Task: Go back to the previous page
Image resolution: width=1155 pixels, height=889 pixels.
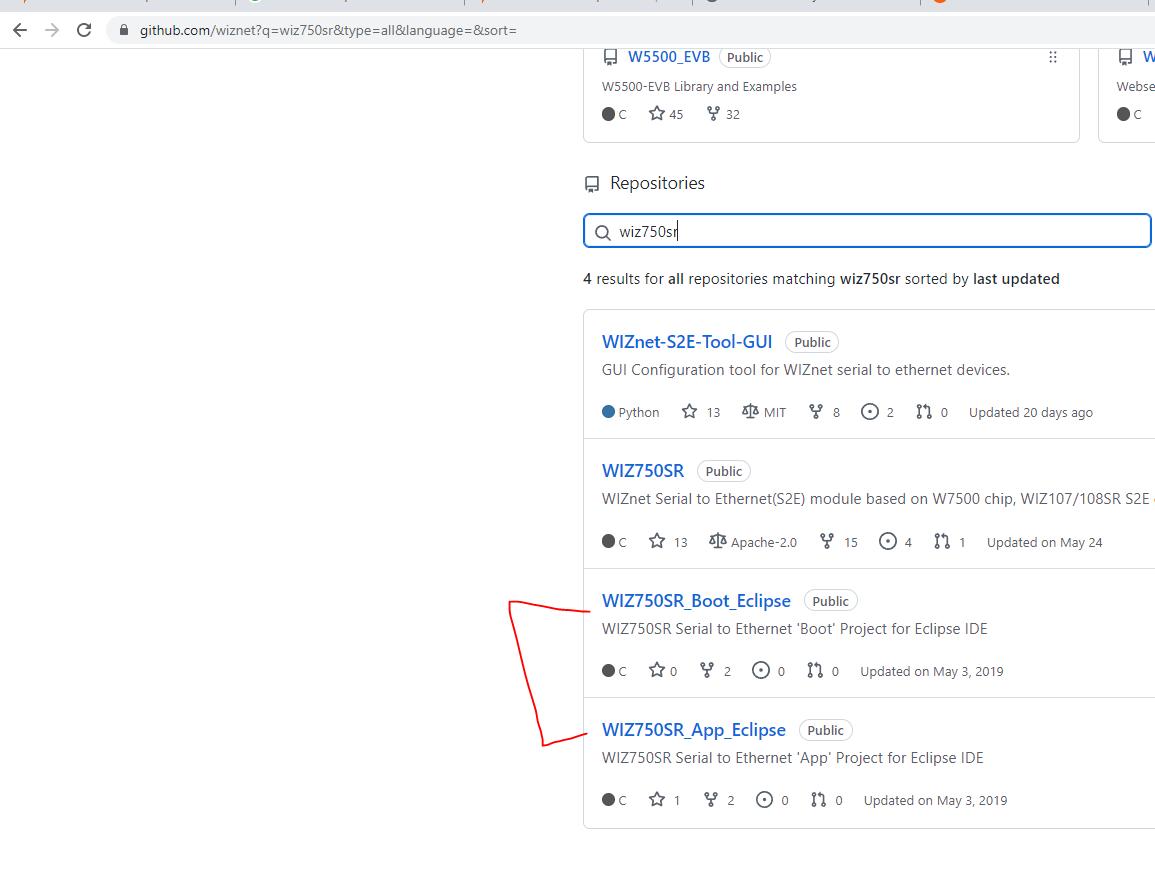Action: (20, 30)
